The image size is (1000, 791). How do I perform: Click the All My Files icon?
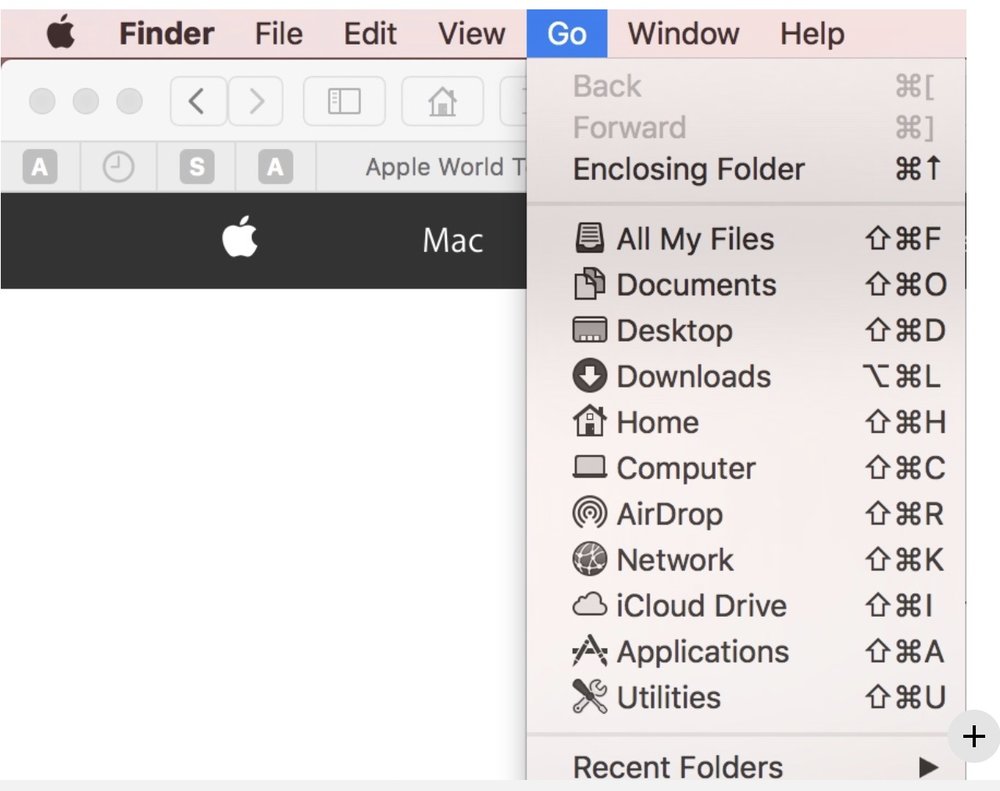click(589, 239)
